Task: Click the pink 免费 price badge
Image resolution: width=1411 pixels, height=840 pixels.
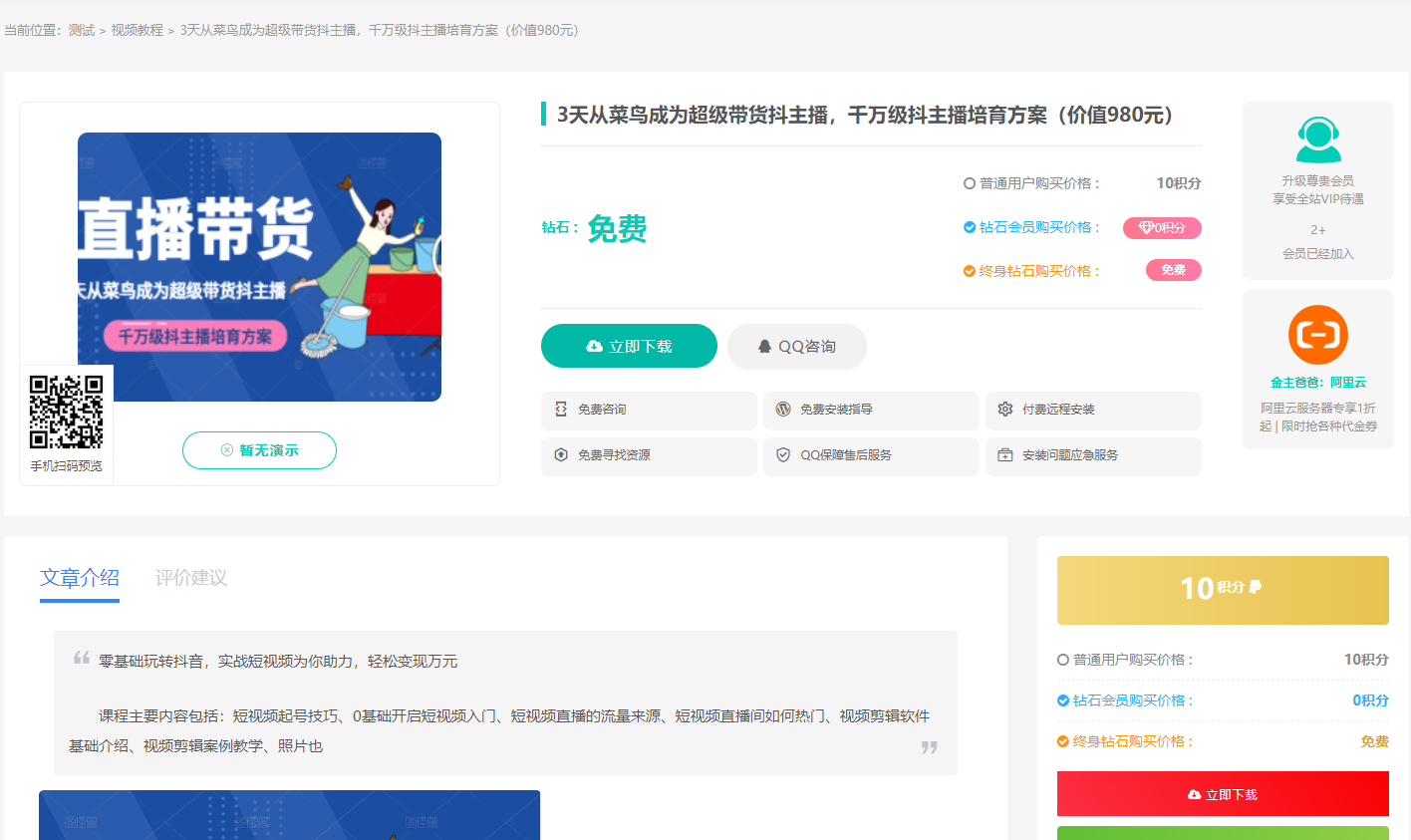Action: tap(1174, 270)
